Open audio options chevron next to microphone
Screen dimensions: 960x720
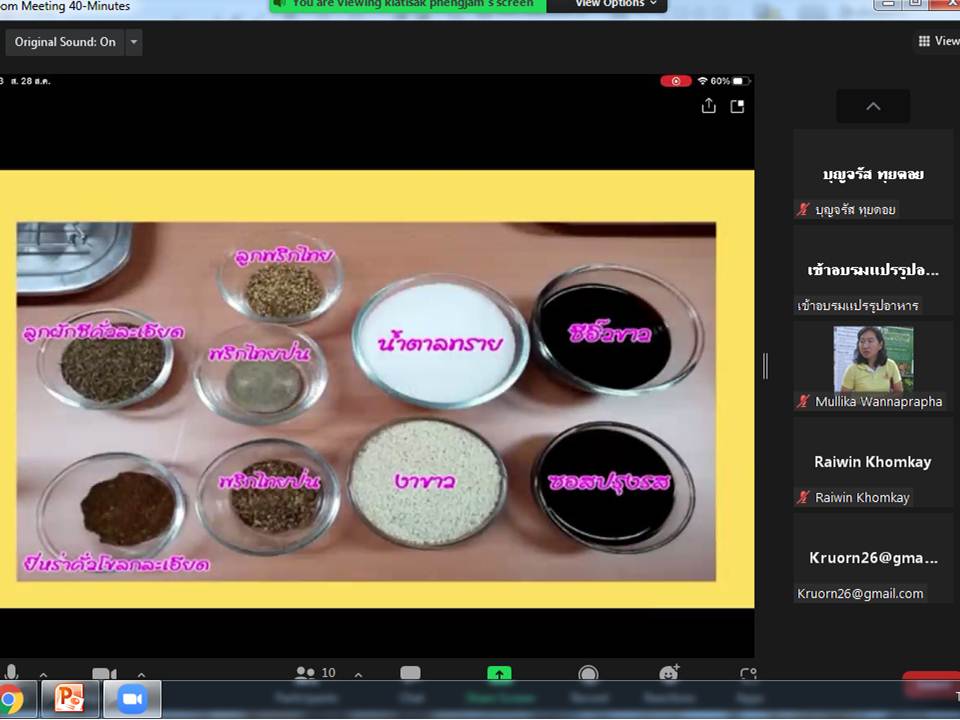coord(43,675)
